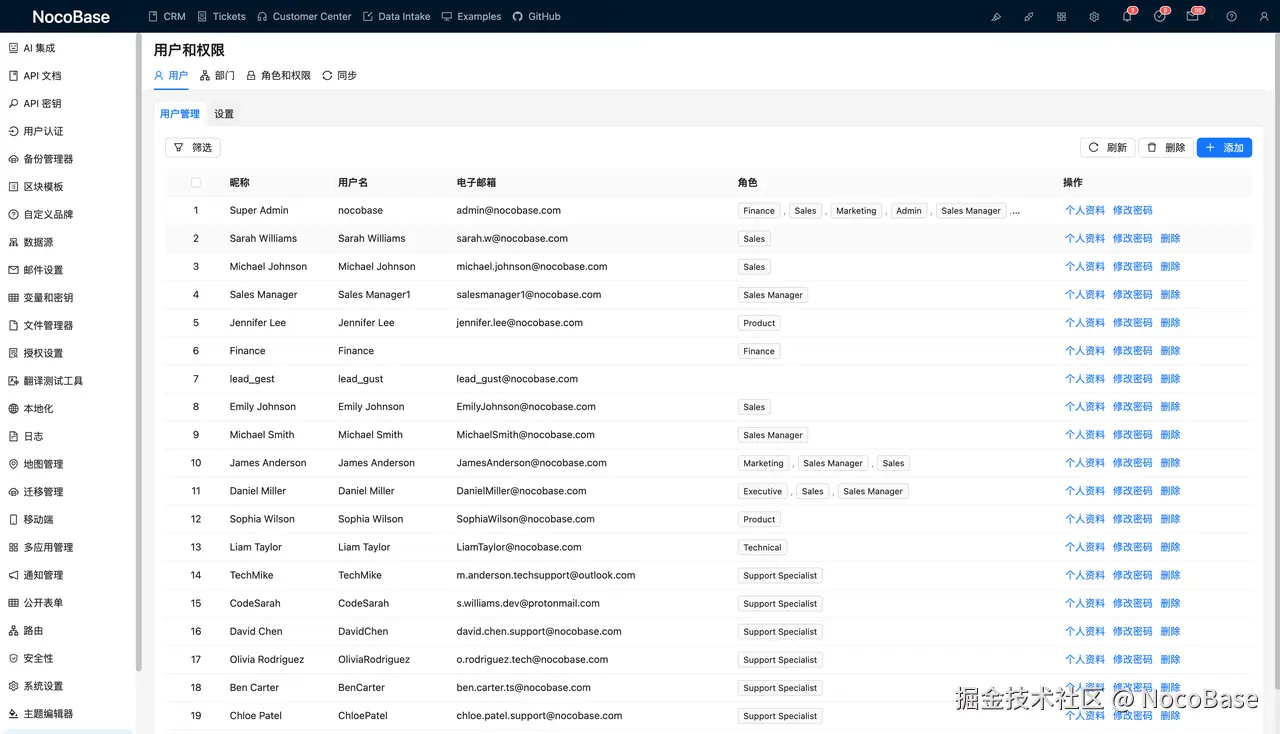Click 修改密码 for TechMike
This screenshot has width=1280, height=734.
[1133, 575]
